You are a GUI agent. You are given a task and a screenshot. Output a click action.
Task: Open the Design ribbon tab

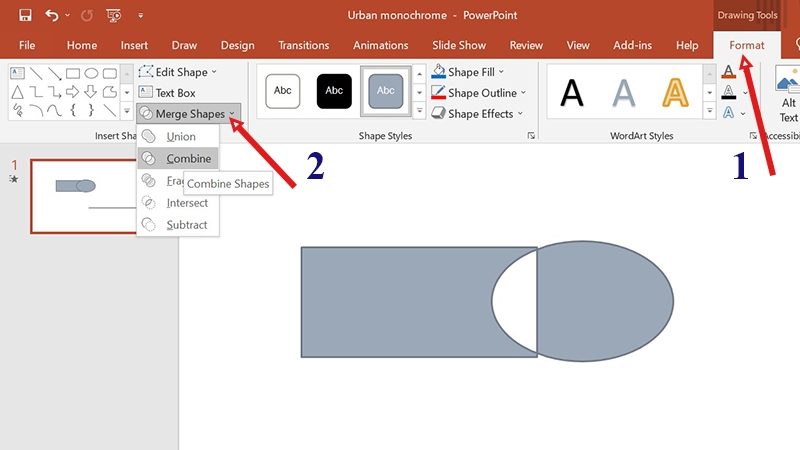click(237, 45)
